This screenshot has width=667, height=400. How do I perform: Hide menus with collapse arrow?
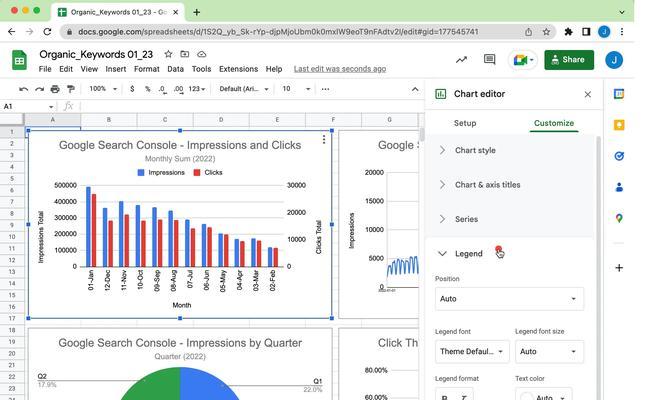pos(415,89)
